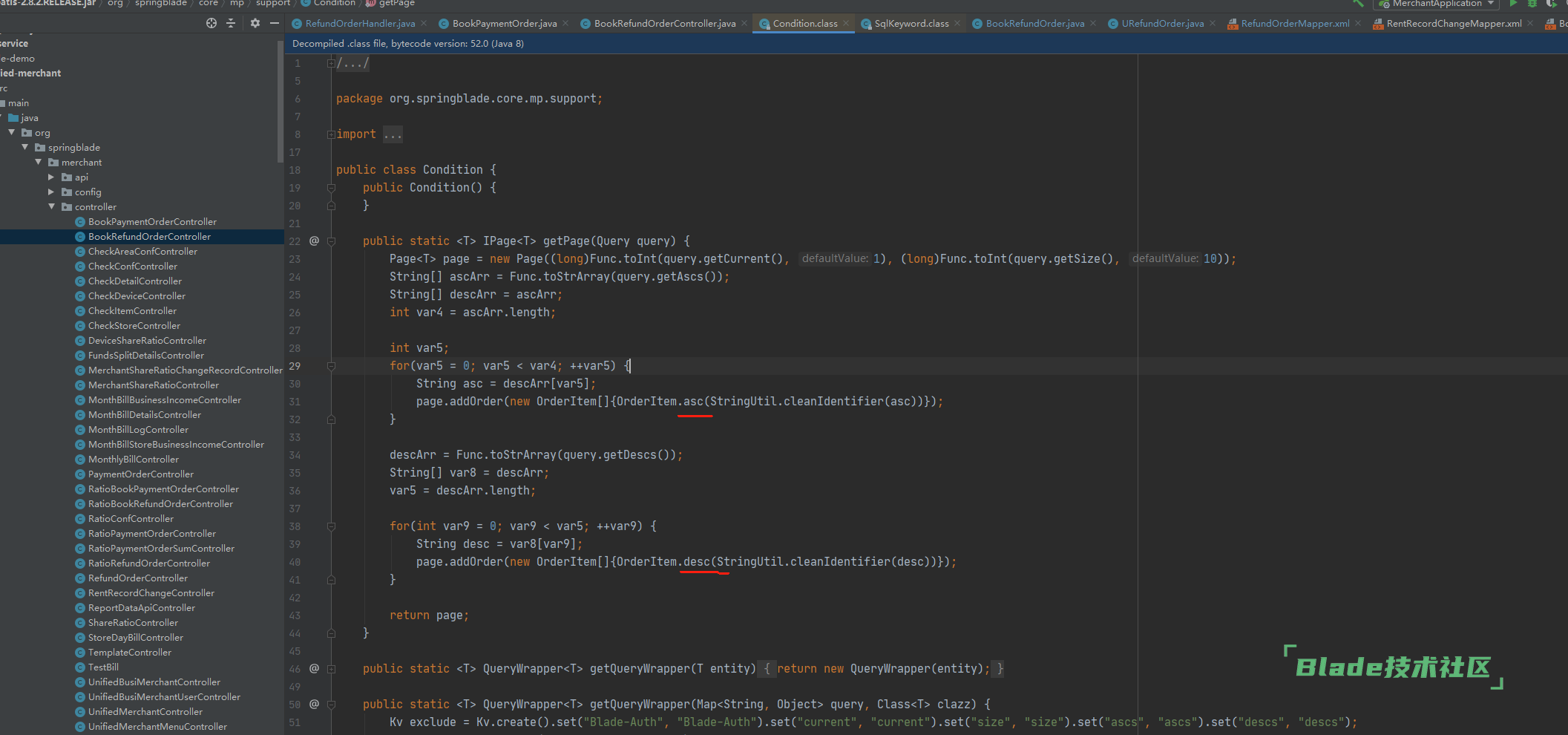Select StoreDayBillController in tree
This screenshot has height=735, width=1568.
click(135, 637)
